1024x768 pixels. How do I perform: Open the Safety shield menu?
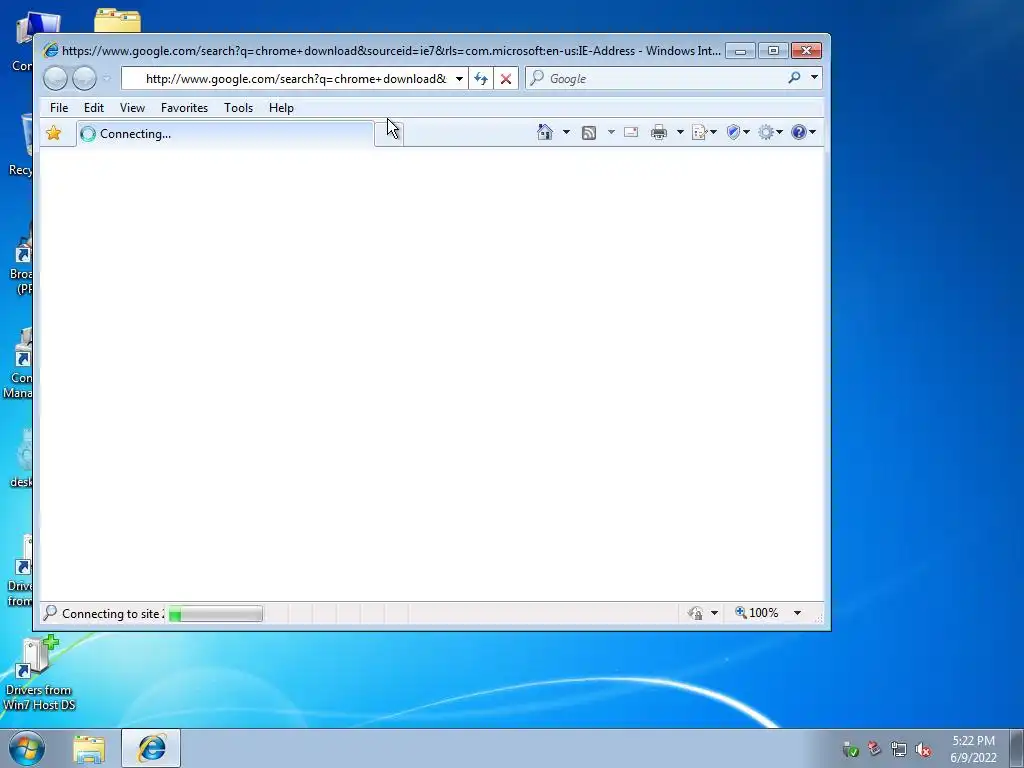tap(738, 133)
